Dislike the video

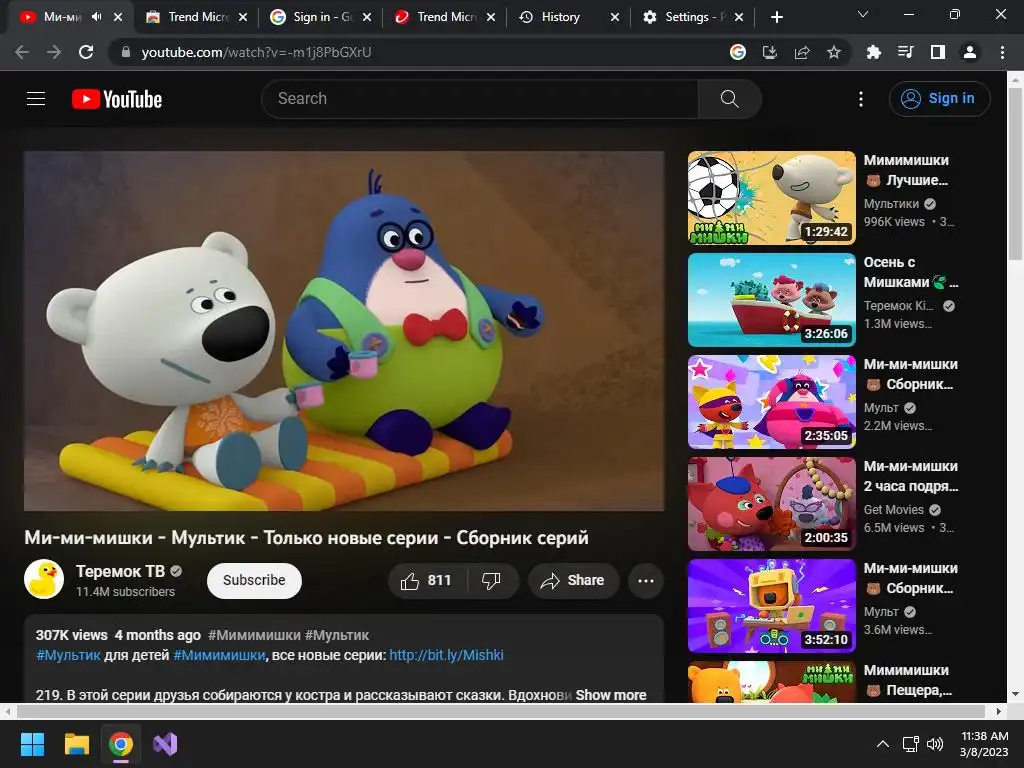pos(491,581)
